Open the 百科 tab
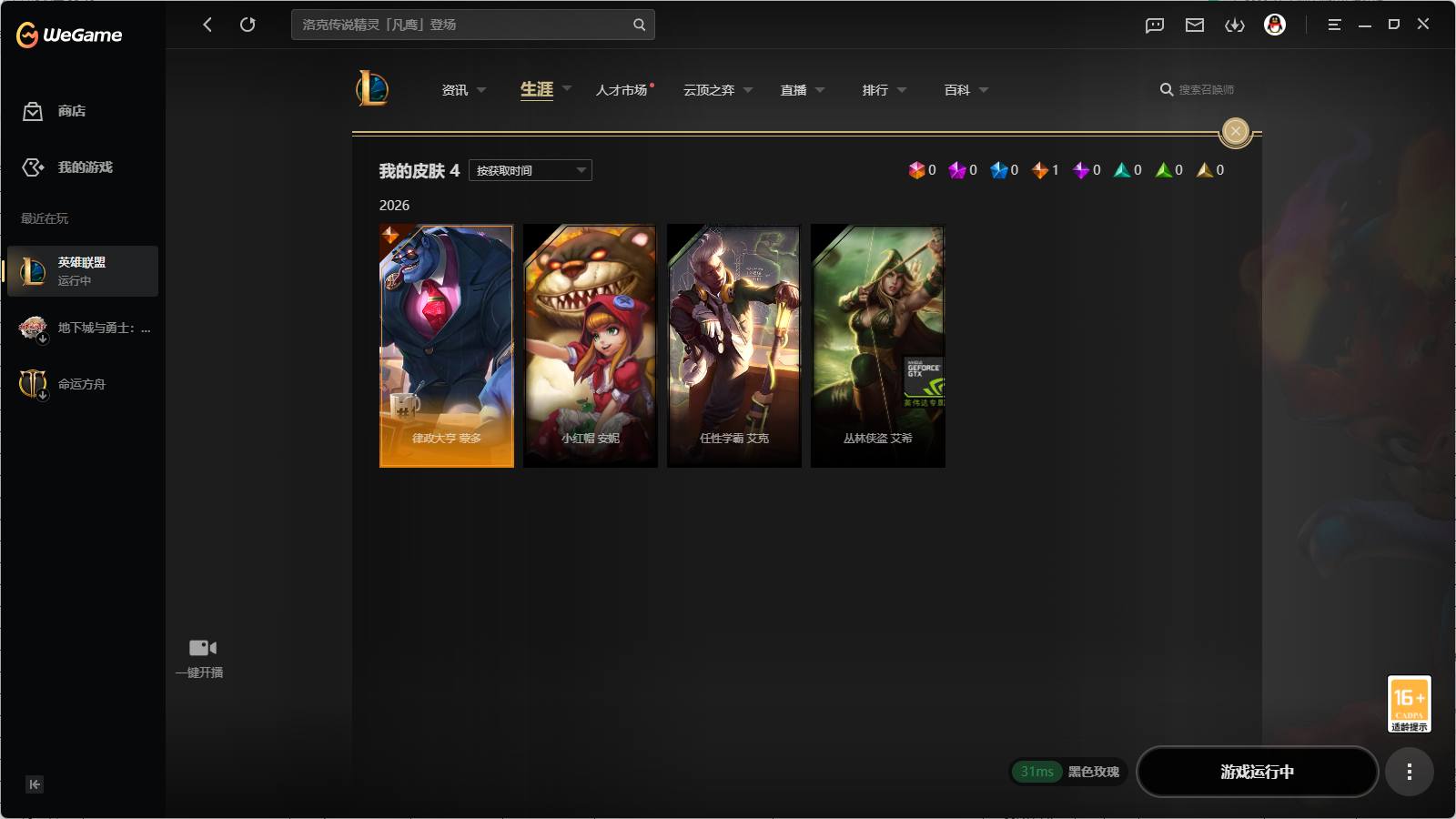1456x819 pixels. coord(957,90)
